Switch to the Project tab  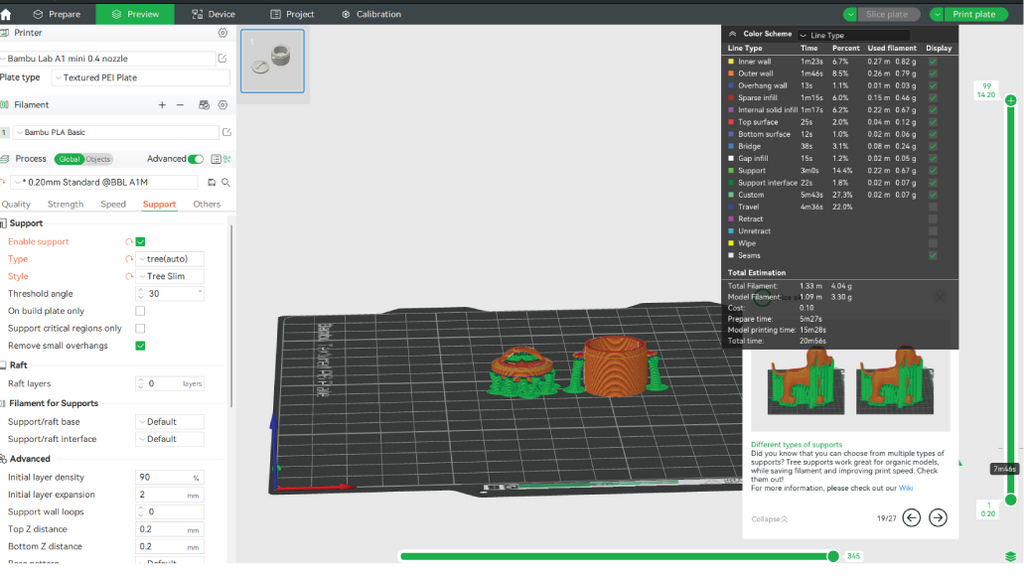click(x=292, y=14)
